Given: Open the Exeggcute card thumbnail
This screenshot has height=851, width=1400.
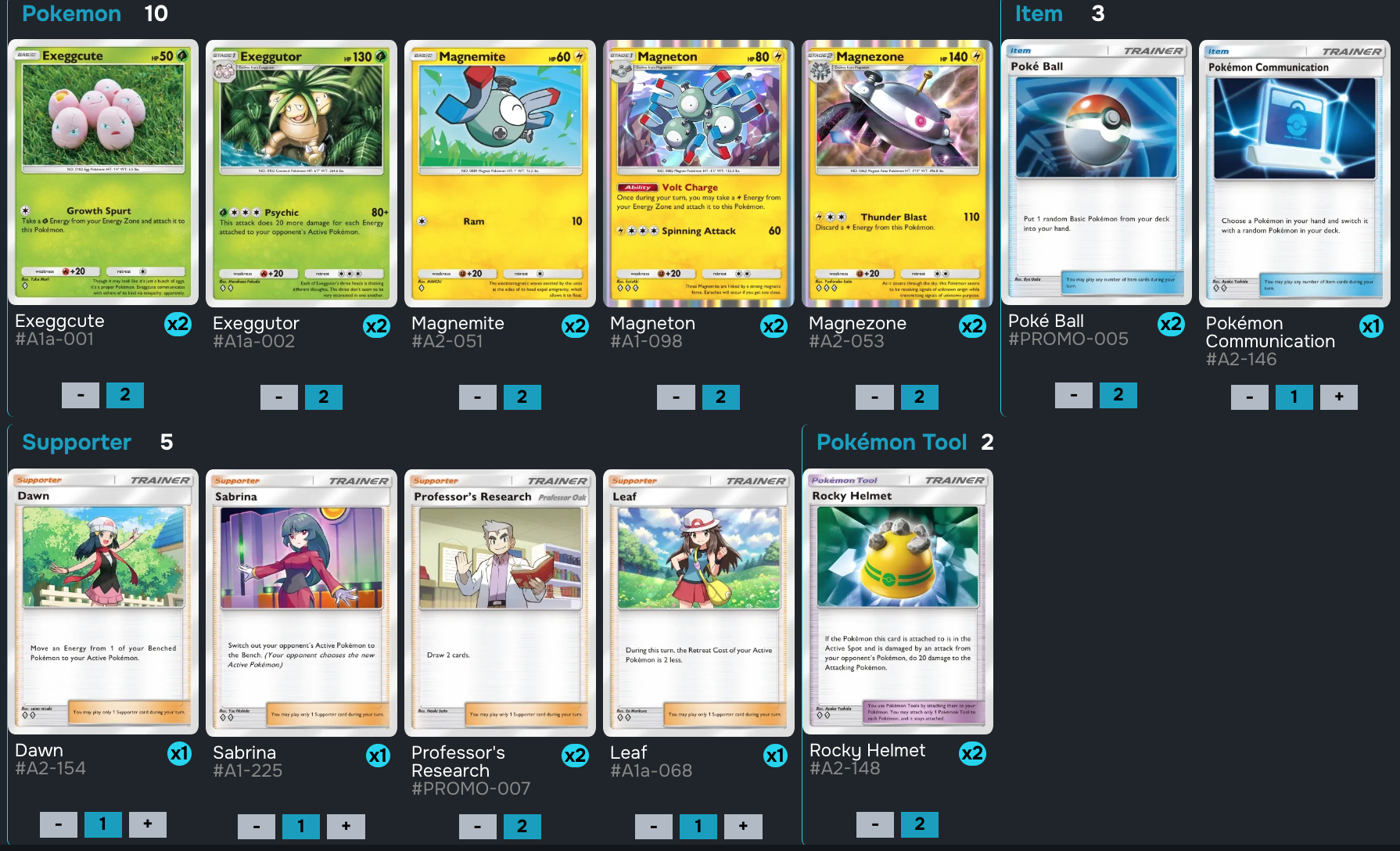Looking at the screenshot, I should (103, 173).
